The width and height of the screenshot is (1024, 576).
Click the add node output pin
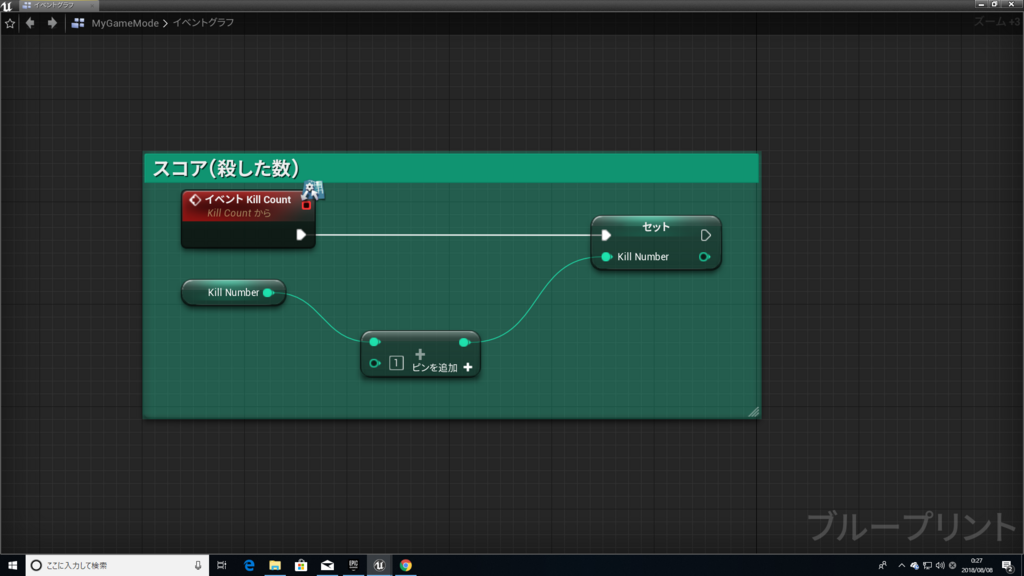click(x=464, y=342)
